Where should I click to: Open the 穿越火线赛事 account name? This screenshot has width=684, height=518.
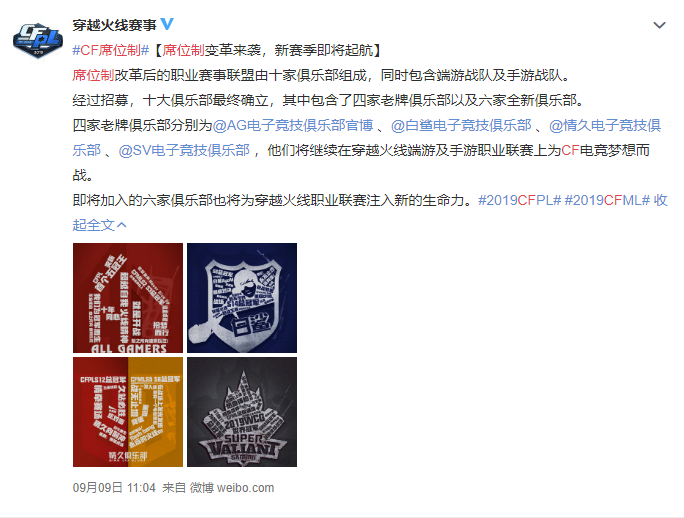[x=114, y=25]
